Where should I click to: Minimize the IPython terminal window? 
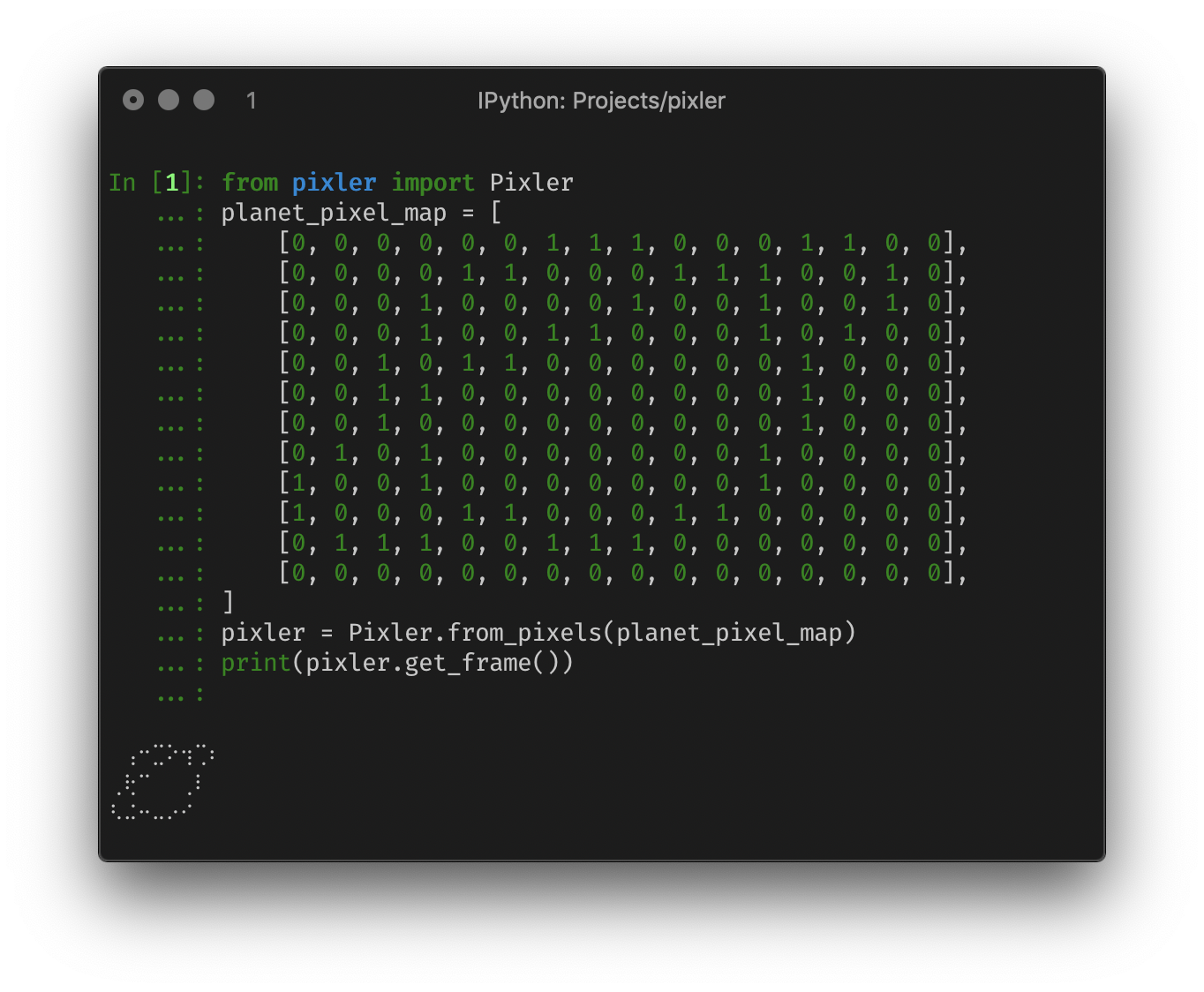click(x=168, y=100)
